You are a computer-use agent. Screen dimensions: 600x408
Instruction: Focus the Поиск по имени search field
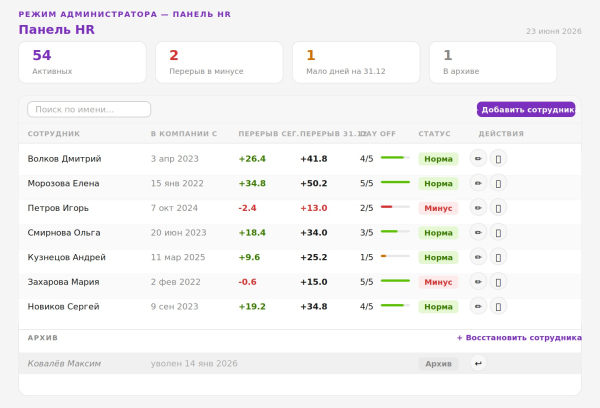[x=89, y=109]
